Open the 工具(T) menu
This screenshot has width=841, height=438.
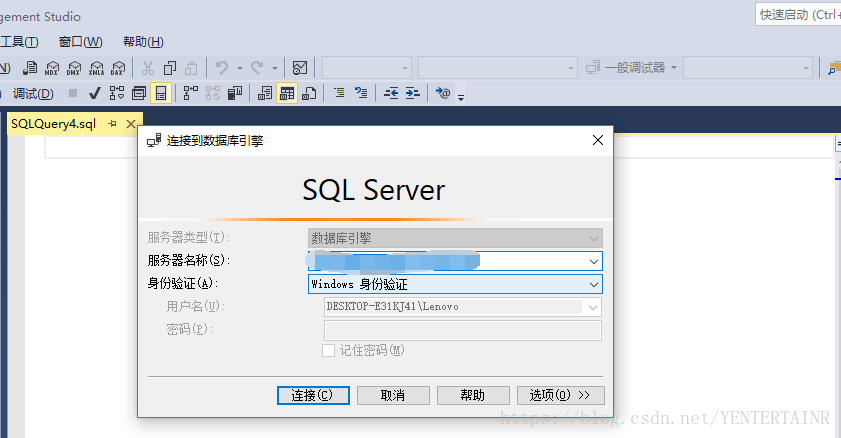19,42
